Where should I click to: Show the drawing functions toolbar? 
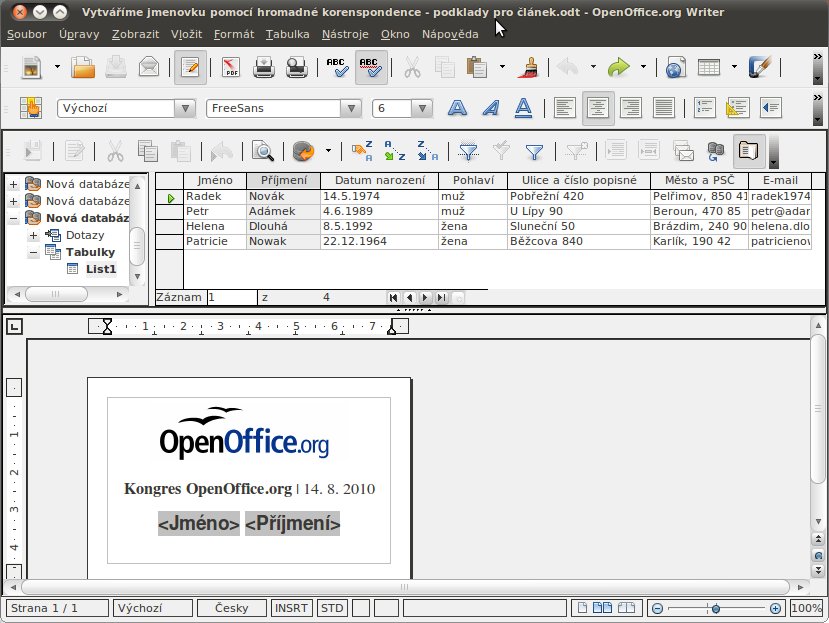(x=761, y=68)
